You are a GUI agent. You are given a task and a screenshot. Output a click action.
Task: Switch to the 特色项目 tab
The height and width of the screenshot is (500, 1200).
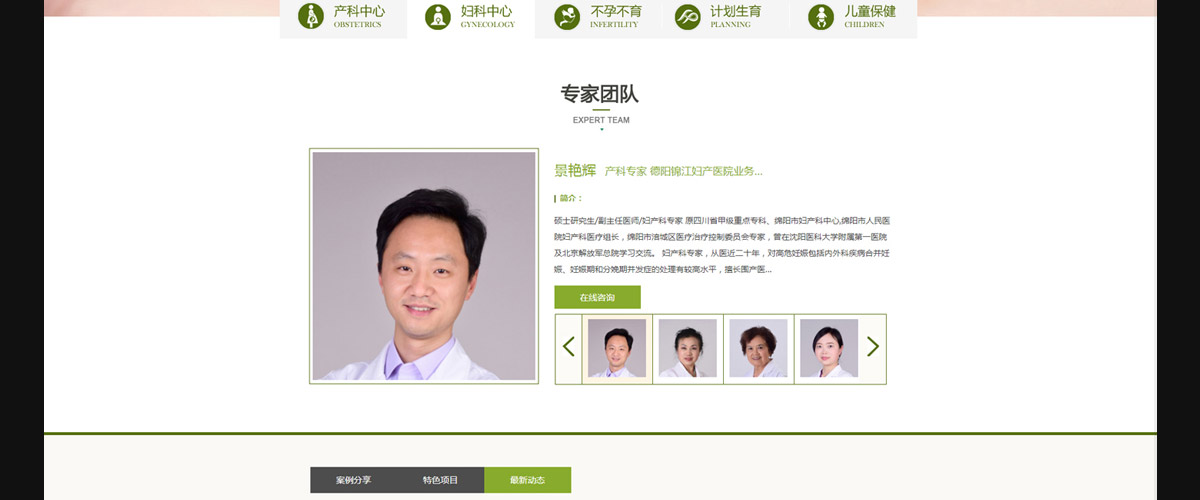click(x=440, y=480)
